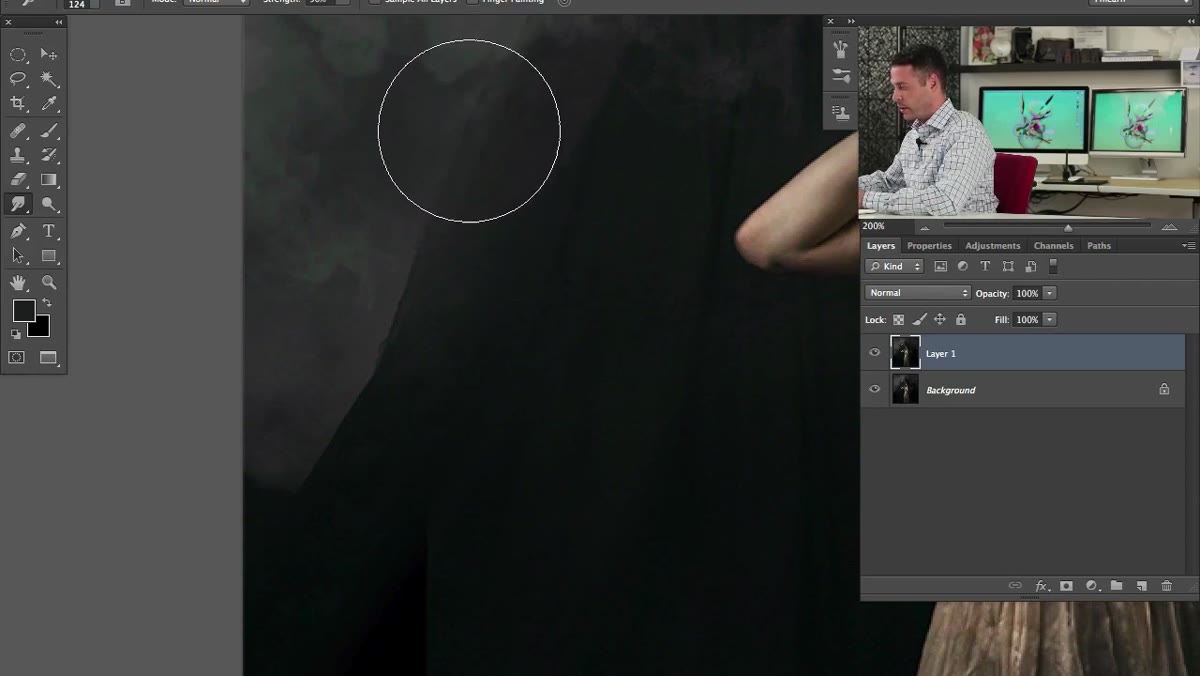Lock transparent pixels
Viewport: 1200px width, 676px height.
tap(898, 320)
